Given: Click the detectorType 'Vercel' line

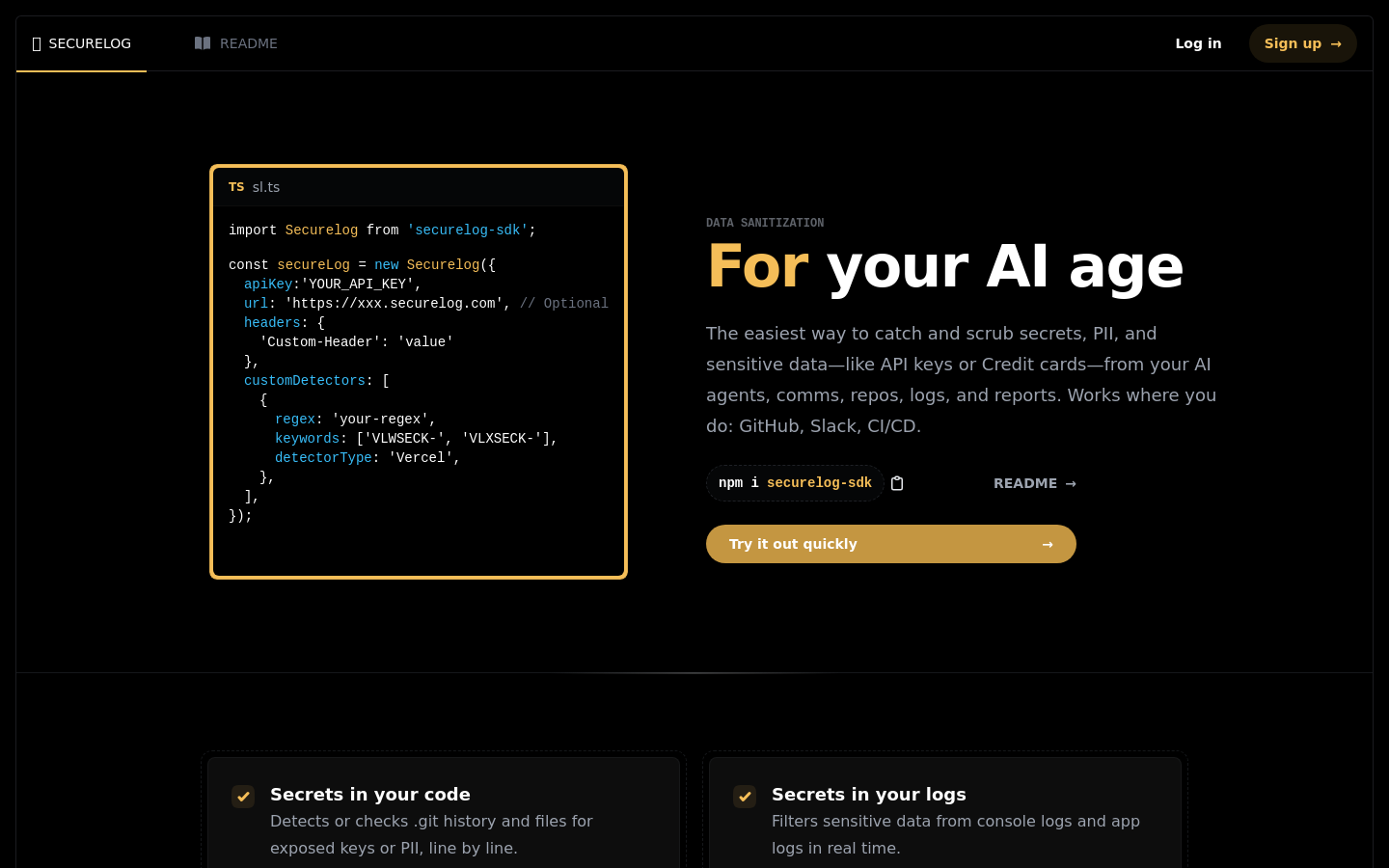Looking at the screenshot, I should [368, 458].
